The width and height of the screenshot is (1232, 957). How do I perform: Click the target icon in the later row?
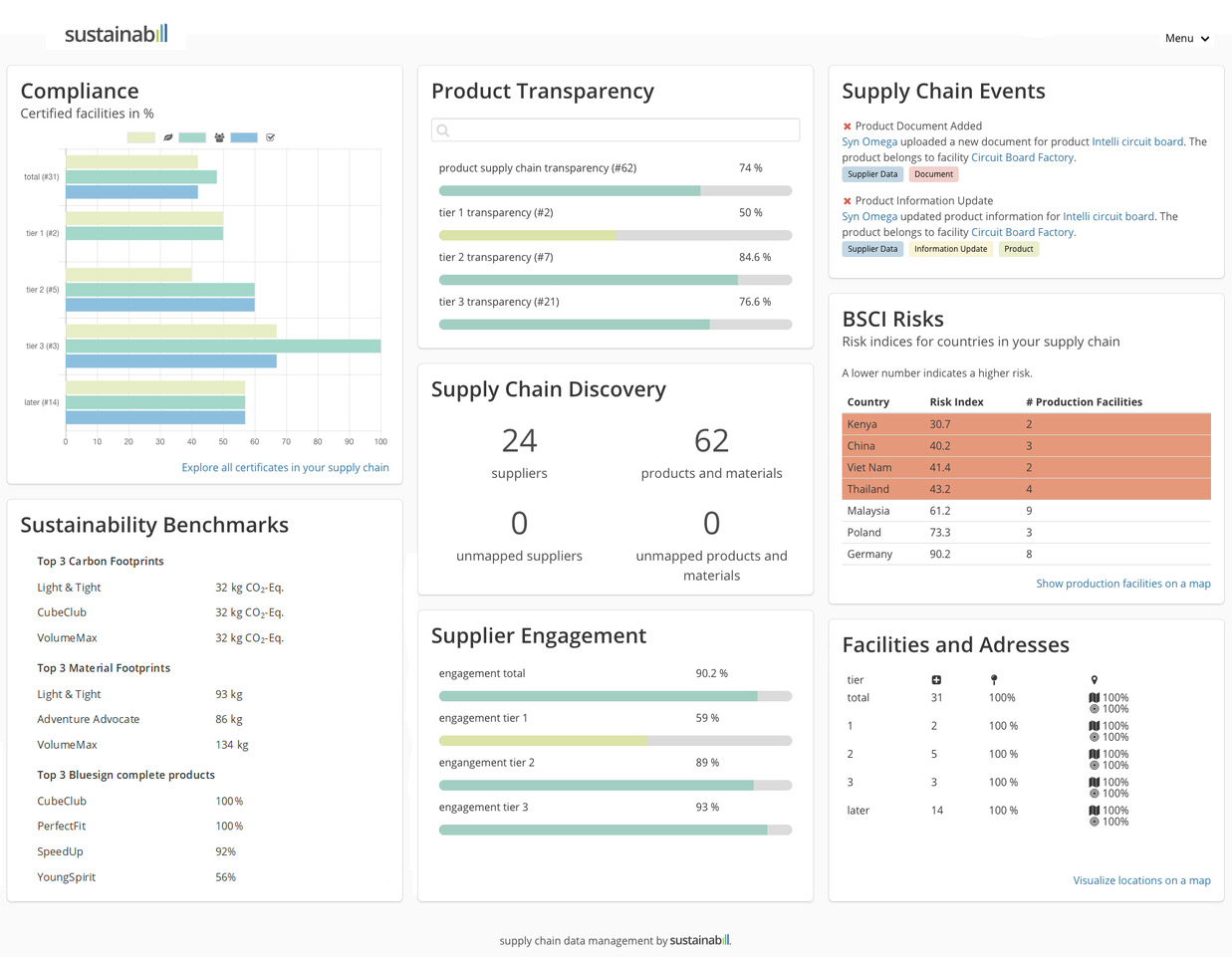point(1095,822)
